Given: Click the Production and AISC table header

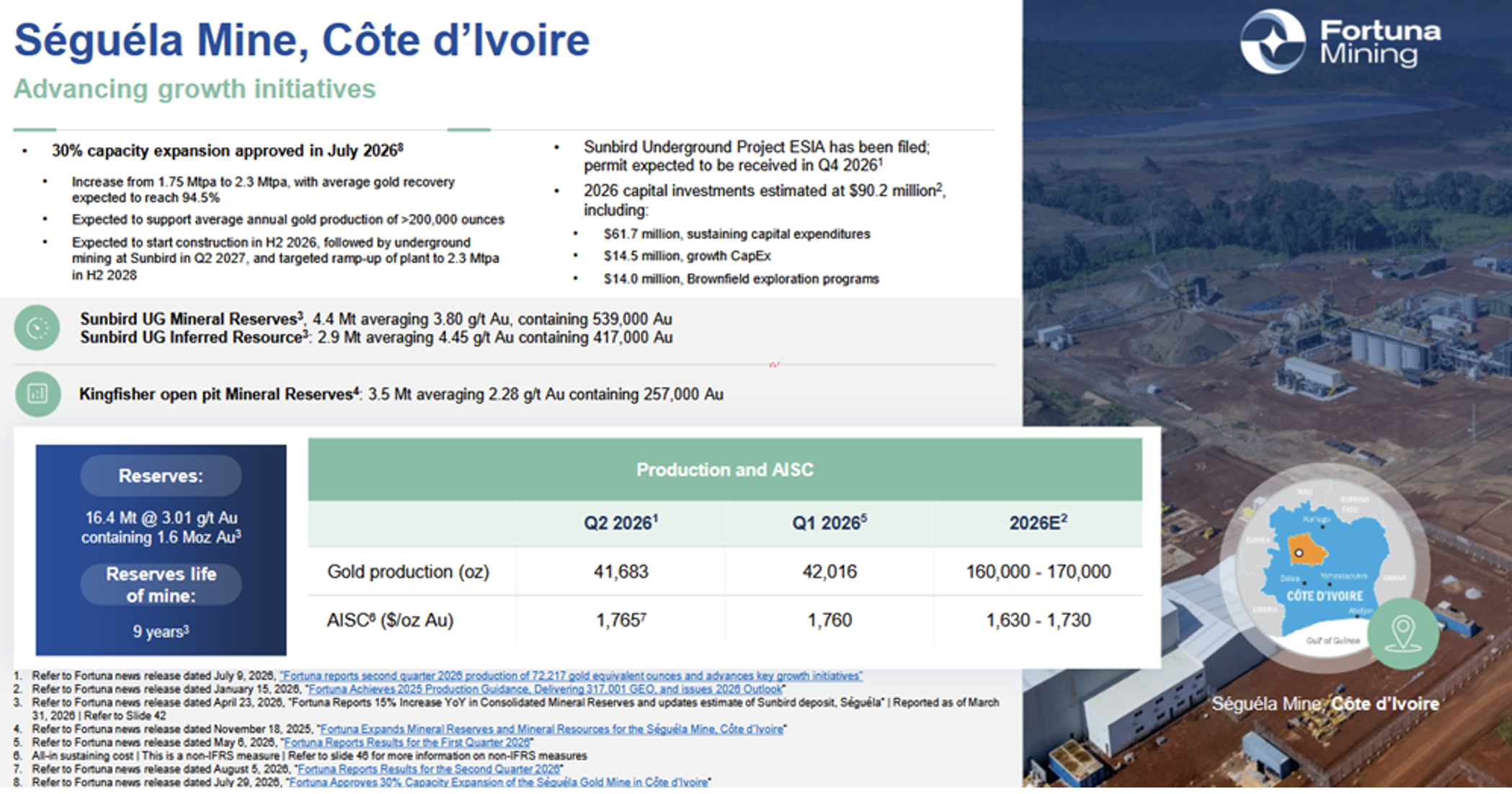Looking at the screenshot, I should [x=725, y=470].
